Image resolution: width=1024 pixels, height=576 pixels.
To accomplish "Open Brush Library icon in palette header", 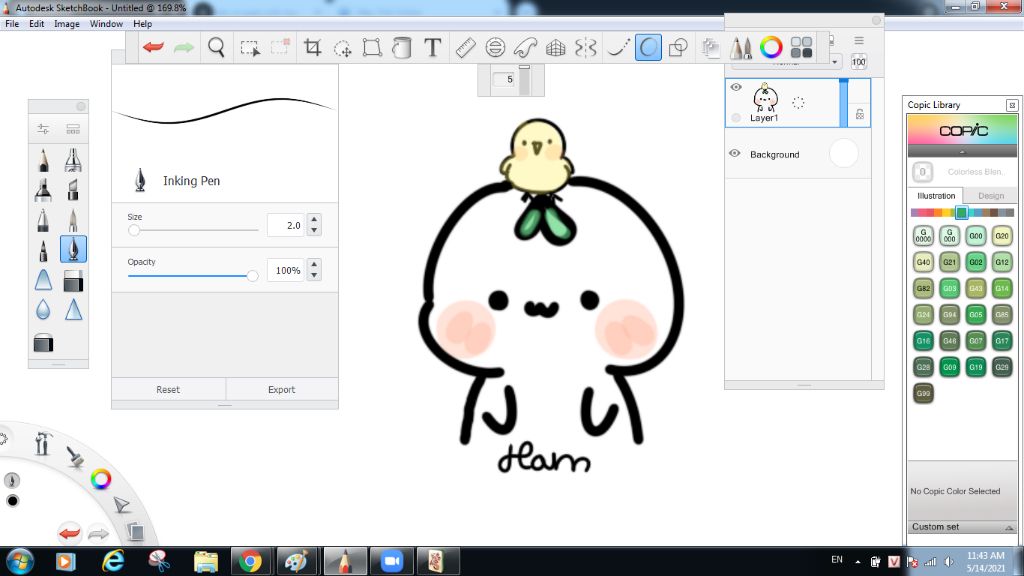I will [x=73, y=129].
